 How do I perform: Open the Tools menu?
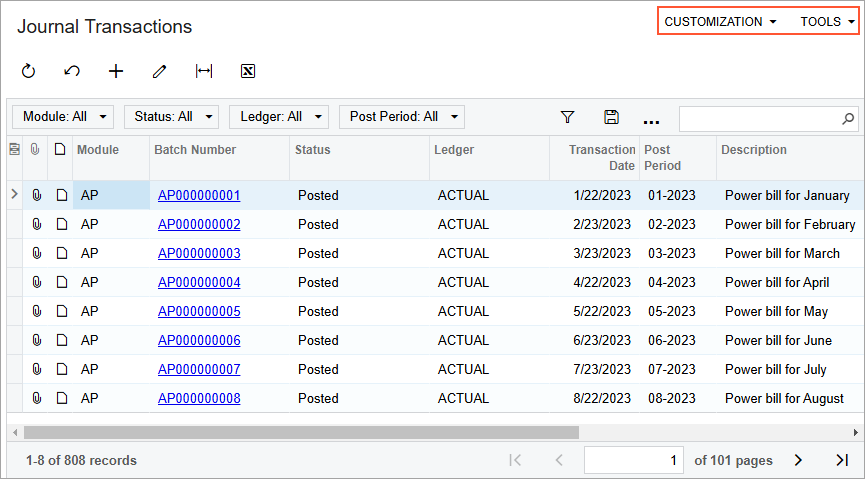827,22
